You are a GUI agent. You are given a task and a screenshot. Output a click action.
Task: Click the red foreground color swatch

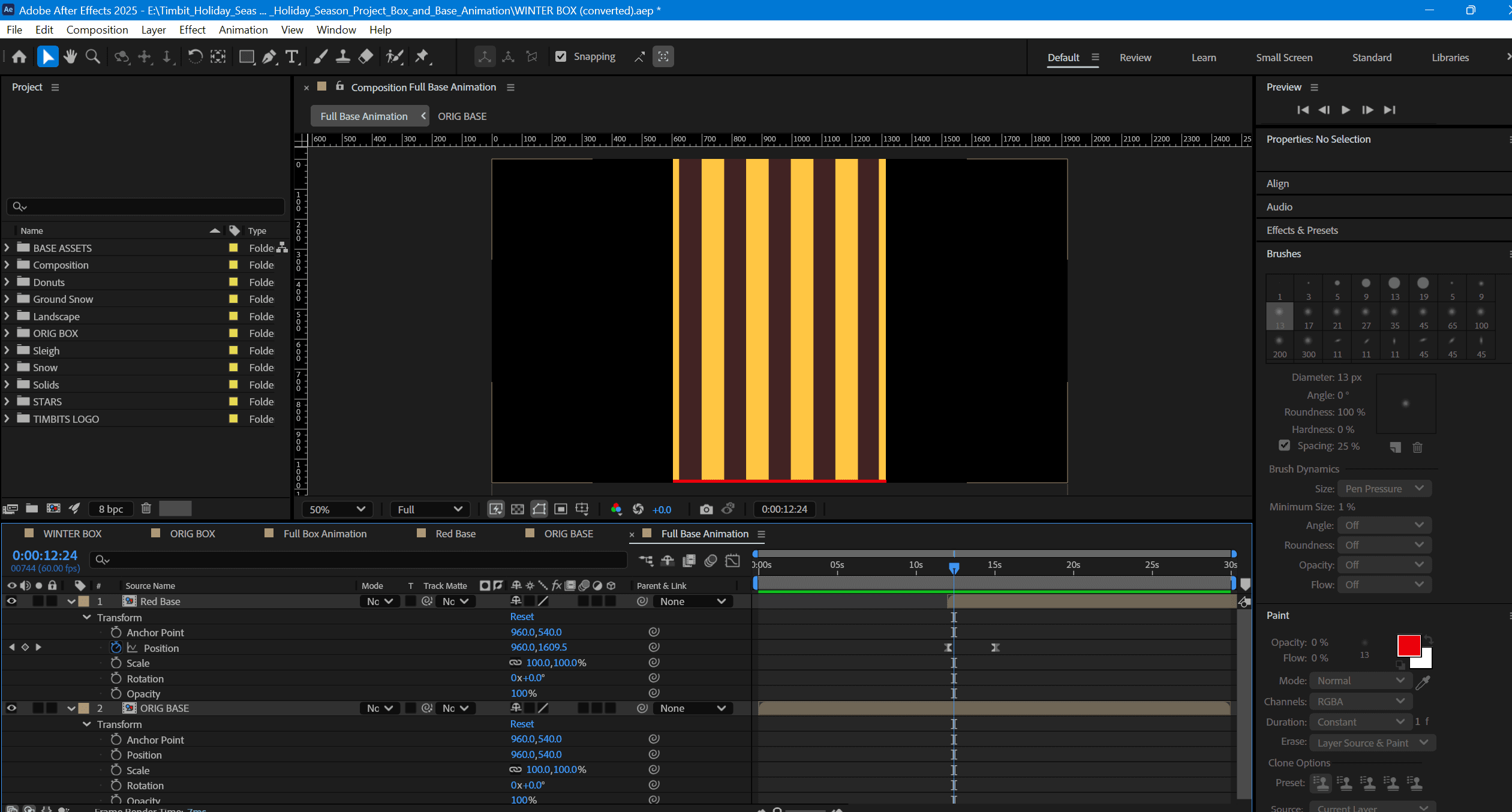(1408, 645)
